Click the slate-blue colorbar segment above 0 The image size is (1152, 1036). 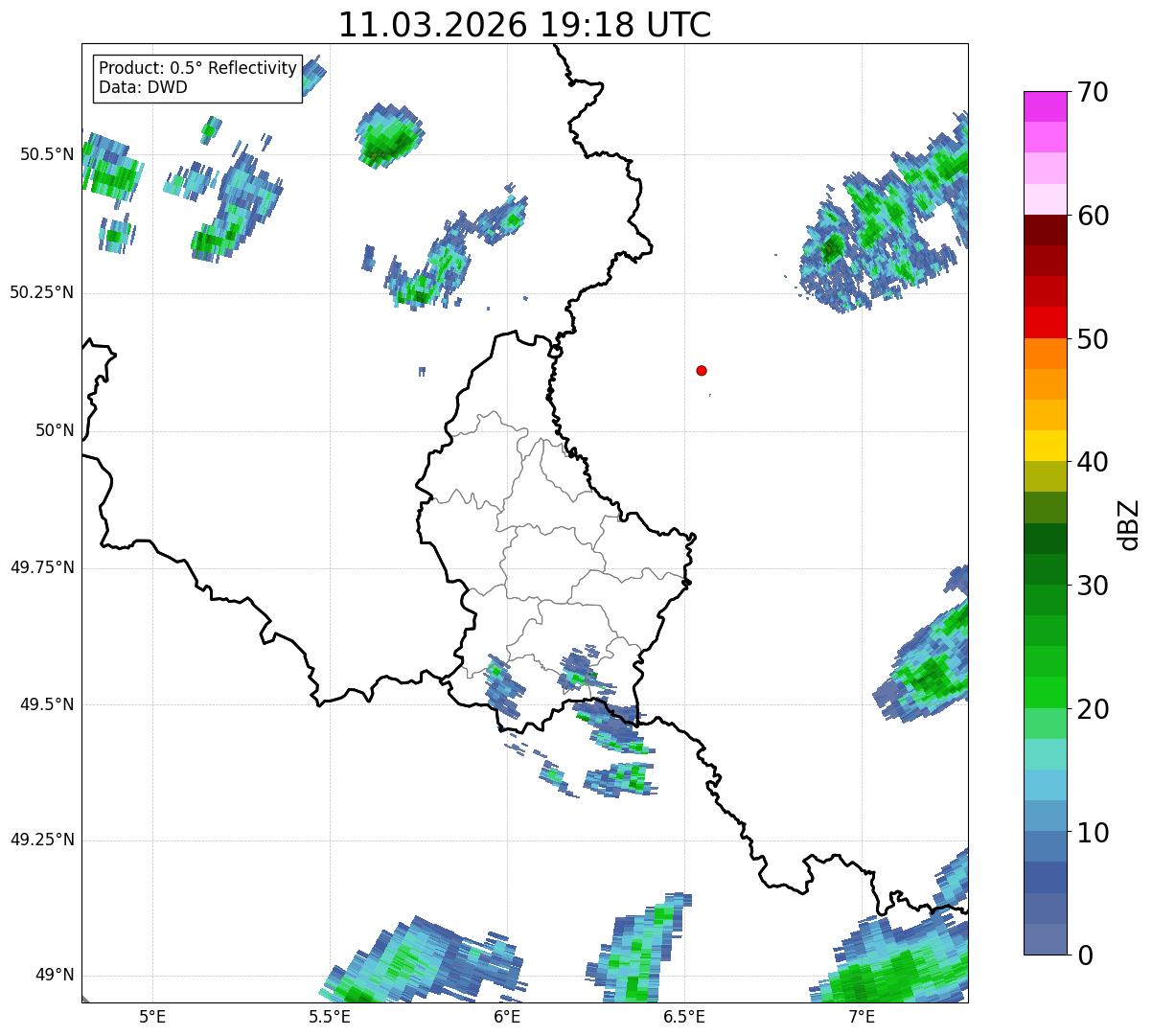pos(1045,939)
